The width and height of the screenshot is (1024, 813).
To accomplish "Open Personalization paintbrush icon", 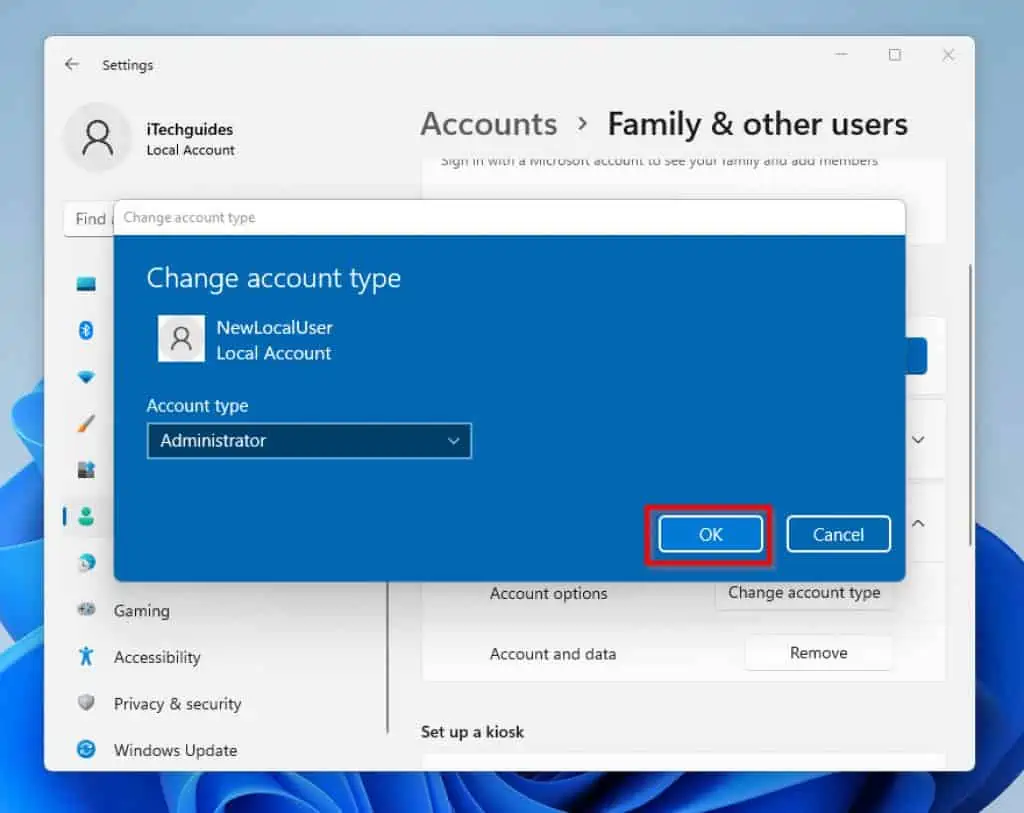I will click(86, 424).
